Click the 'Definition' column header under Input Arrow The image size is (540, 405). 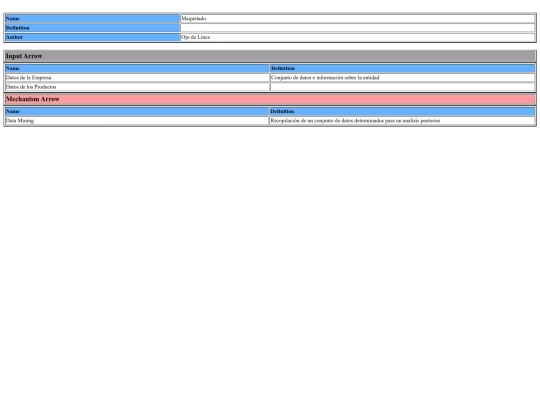pyautogui.click(x=402, y=69)
